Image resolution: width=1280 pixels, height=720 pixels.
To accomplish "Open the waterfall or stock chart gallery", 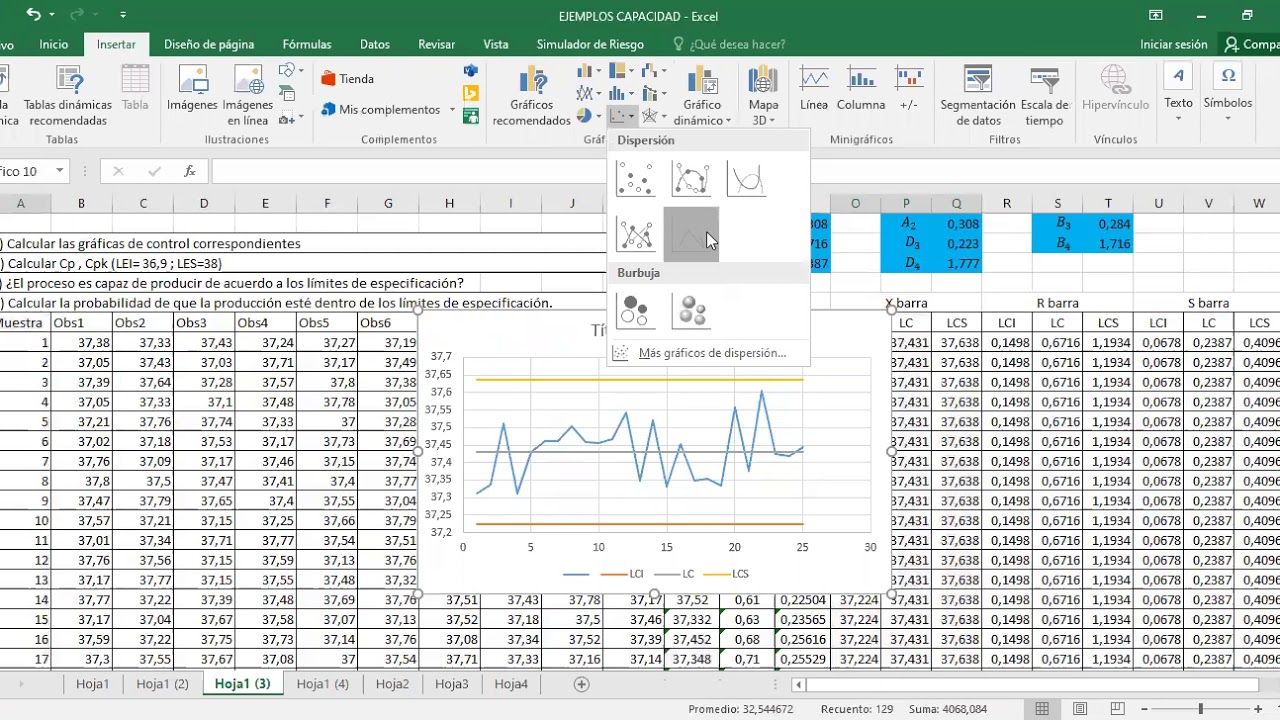I will 654,71.
